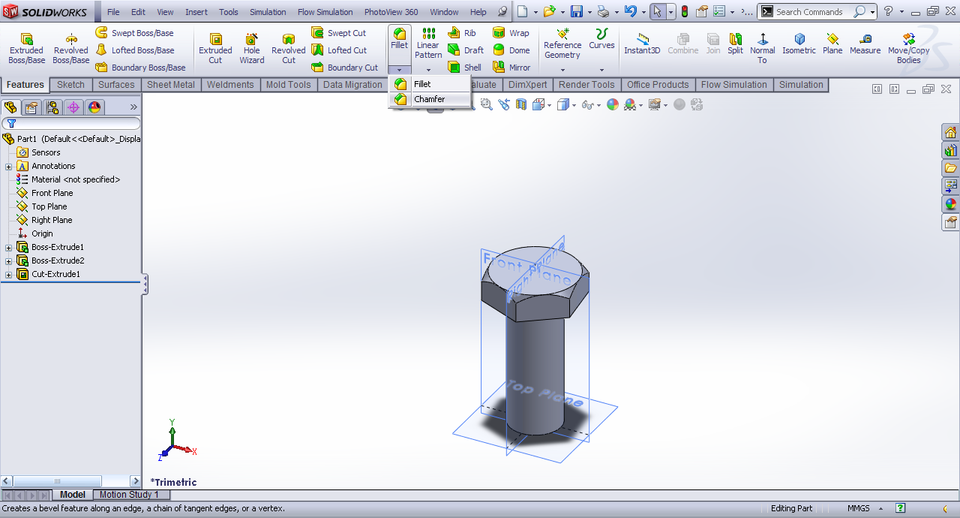Launch the Hole Wizard tool

click(x=251, y=46)
